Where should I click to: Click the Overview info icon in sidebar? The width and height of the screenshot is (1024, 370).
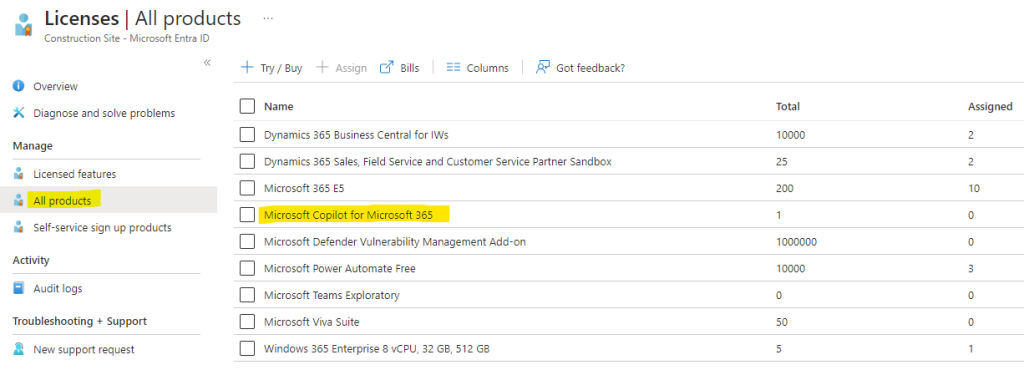(18, 86)
